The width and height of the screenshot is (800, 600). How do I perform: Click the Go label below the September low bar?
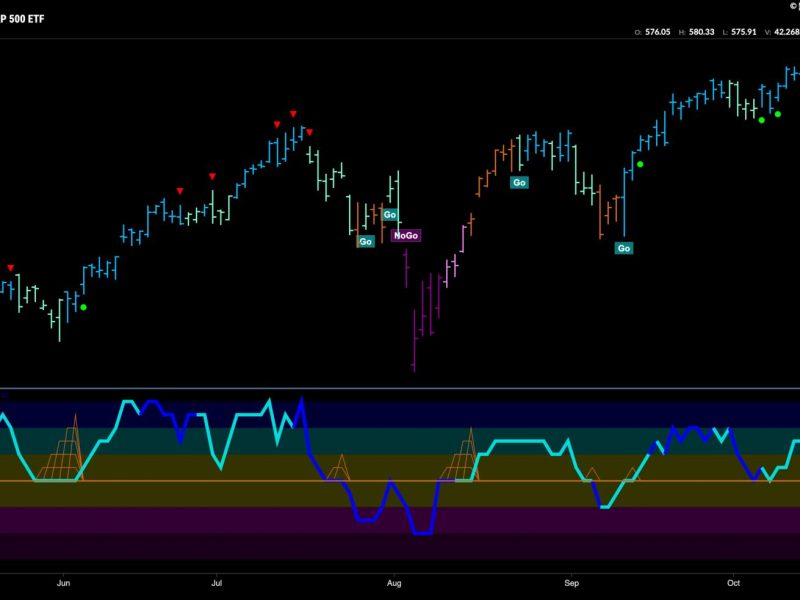[x=624, y=248]
